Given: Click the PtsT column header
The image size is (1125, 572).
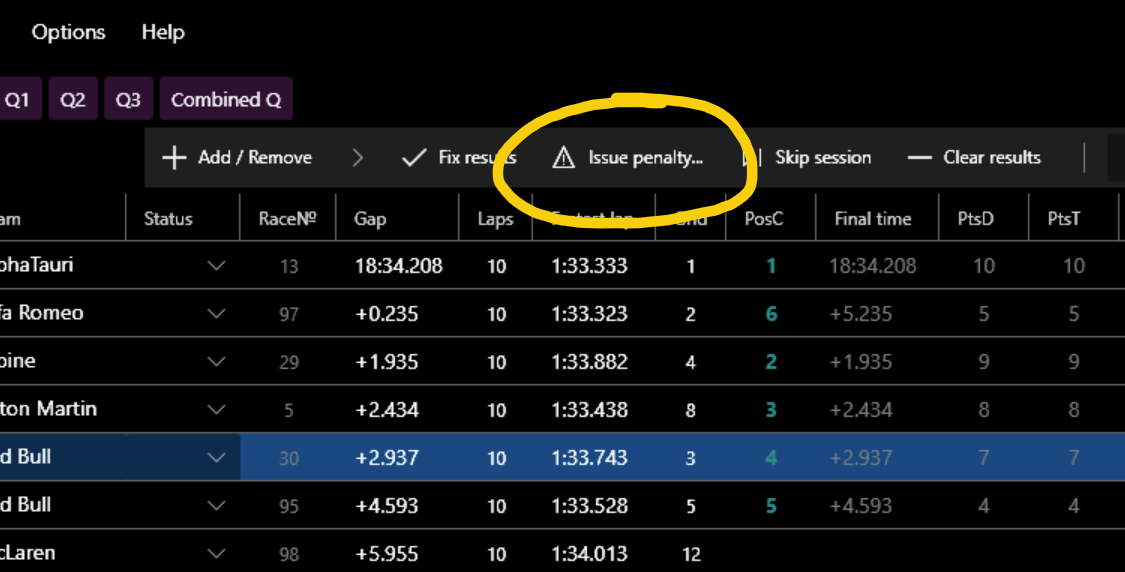Looking at the screenshot, I should pyautogui.click(x=1064, y=219).
